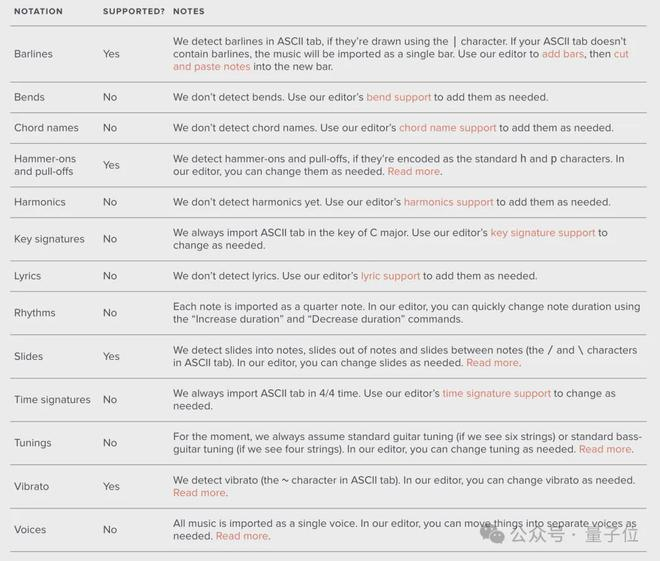Open Read more in the Vibrato row
Screen dimensions: 660x561
pyautogui.click(x=199, y=493)
